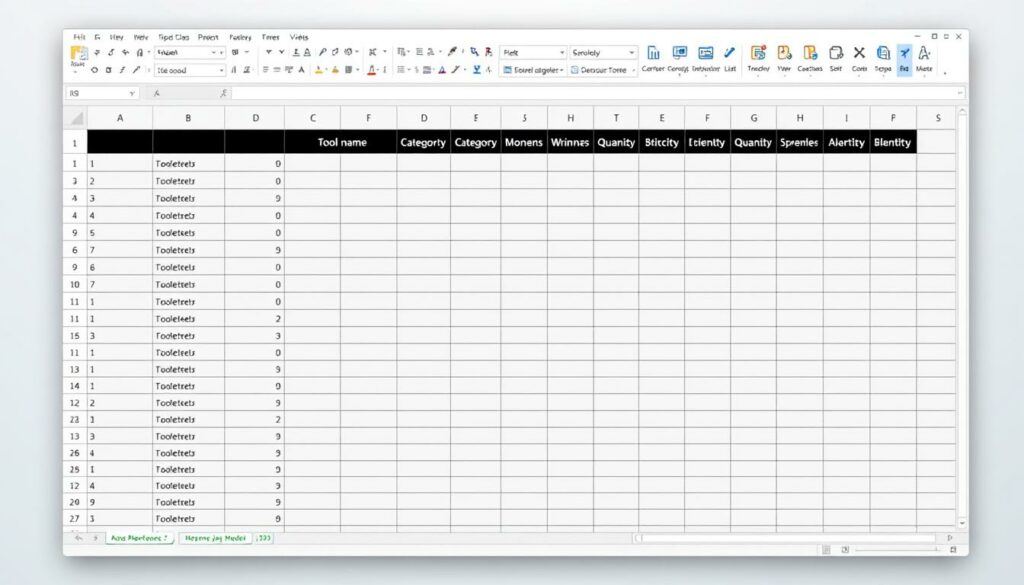Screen dimensions: 1024x585
Task: Click the paintbrush icon in the upper toolbar row
Action: coord(452,52)
